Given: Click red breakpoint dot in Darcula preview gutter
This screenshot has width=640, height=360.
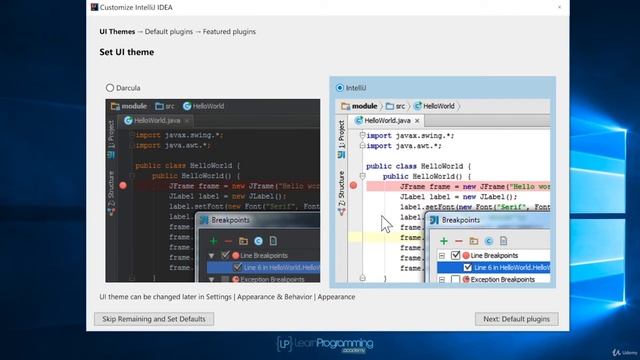Looking at the screenshot, I should coord(123,185).
